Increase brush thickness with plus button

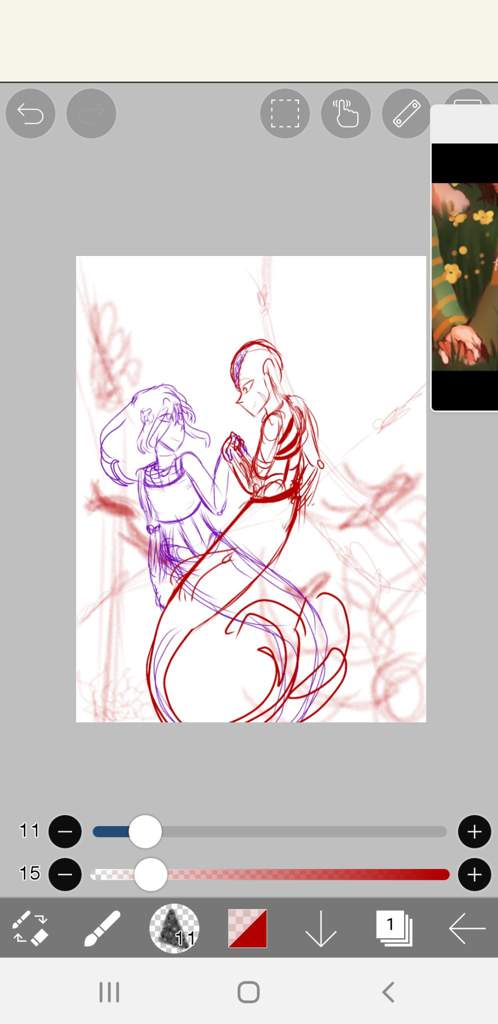pos(475,832)
